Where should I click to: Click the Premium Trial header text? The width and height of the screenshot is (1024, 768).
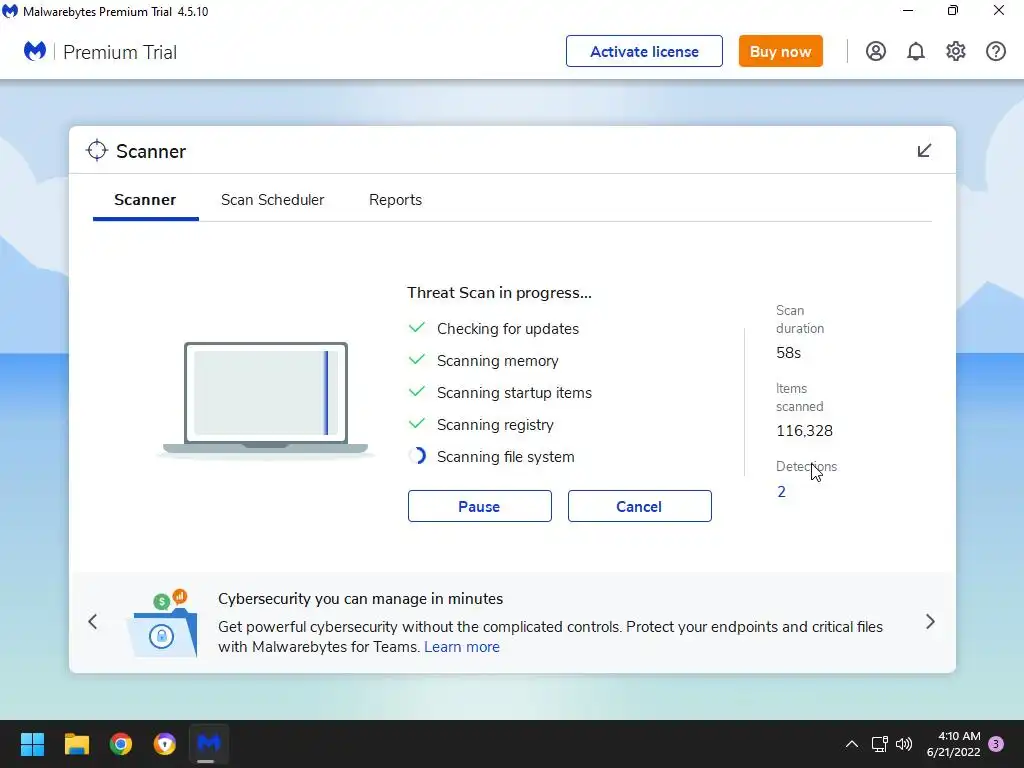point(120,52)
